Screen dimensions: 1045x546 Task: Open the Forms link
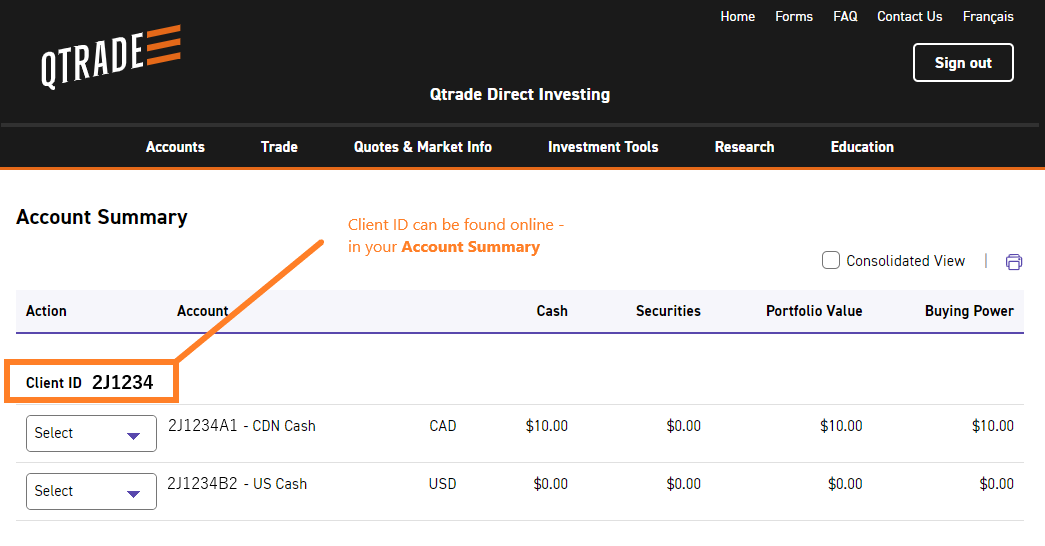794,17
